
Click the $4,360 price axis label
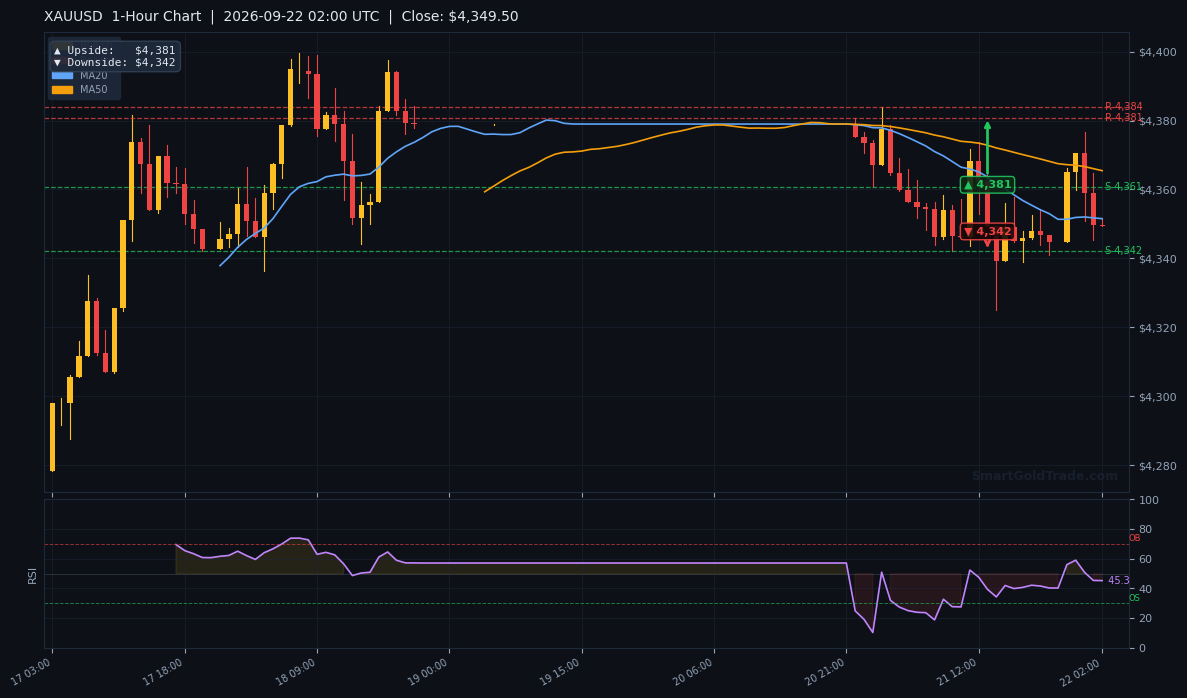pyautogui.click(x=1157, y=190)
